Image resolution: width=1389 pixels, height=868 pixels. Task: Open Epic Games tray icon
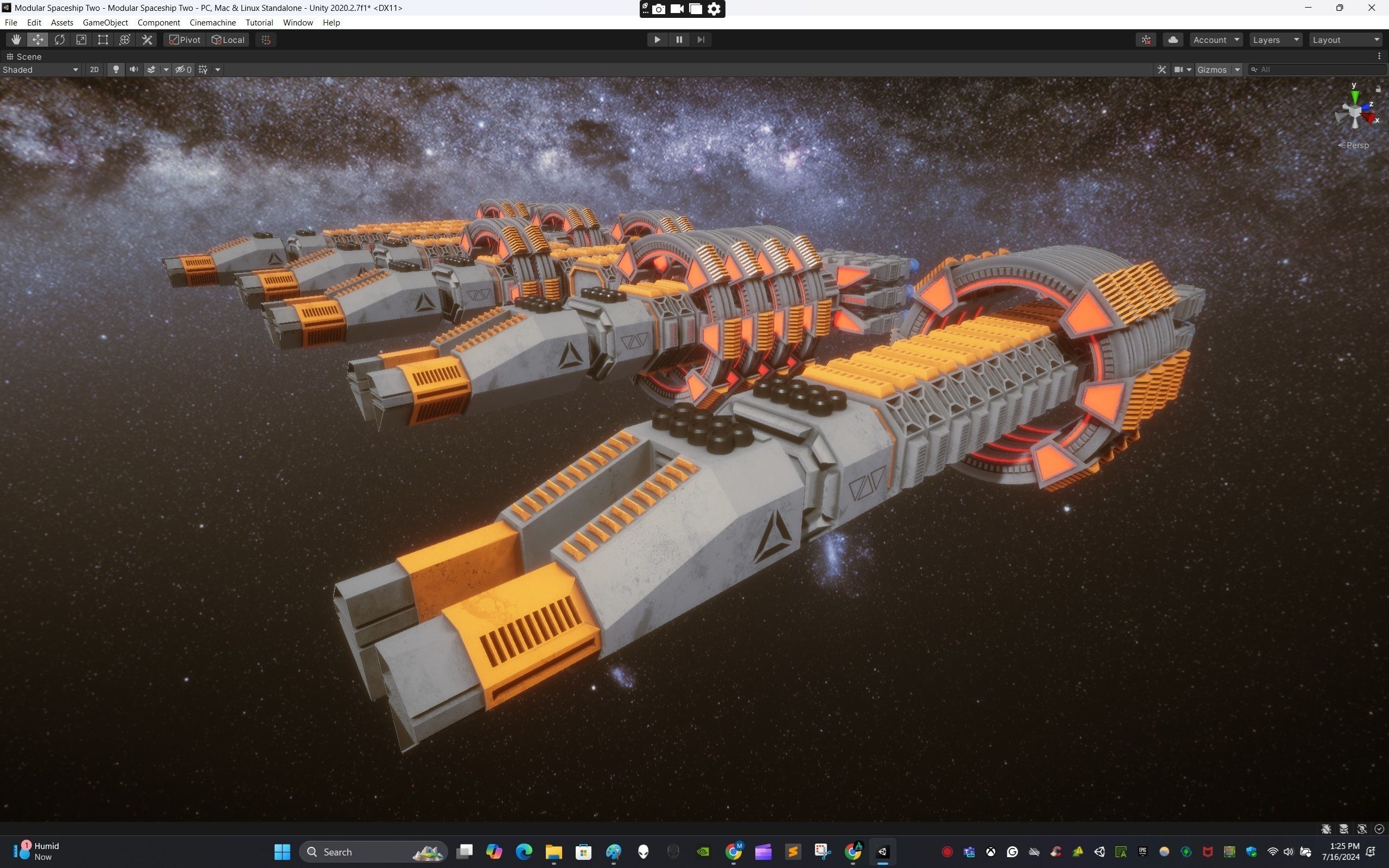pyautogui.click(x=1142, y=852)
